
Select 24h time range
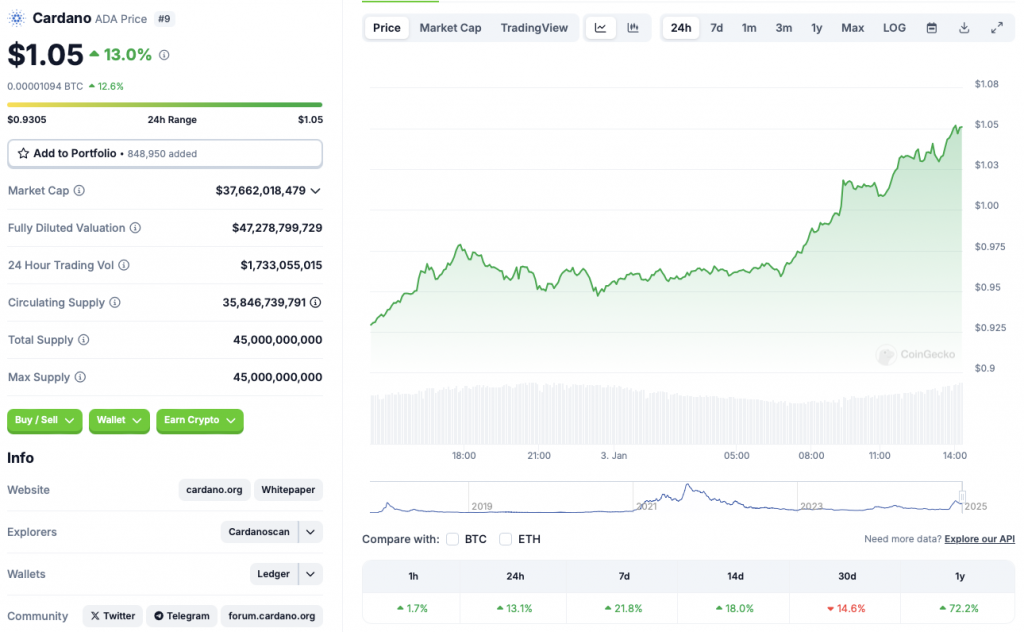(680, 27)
